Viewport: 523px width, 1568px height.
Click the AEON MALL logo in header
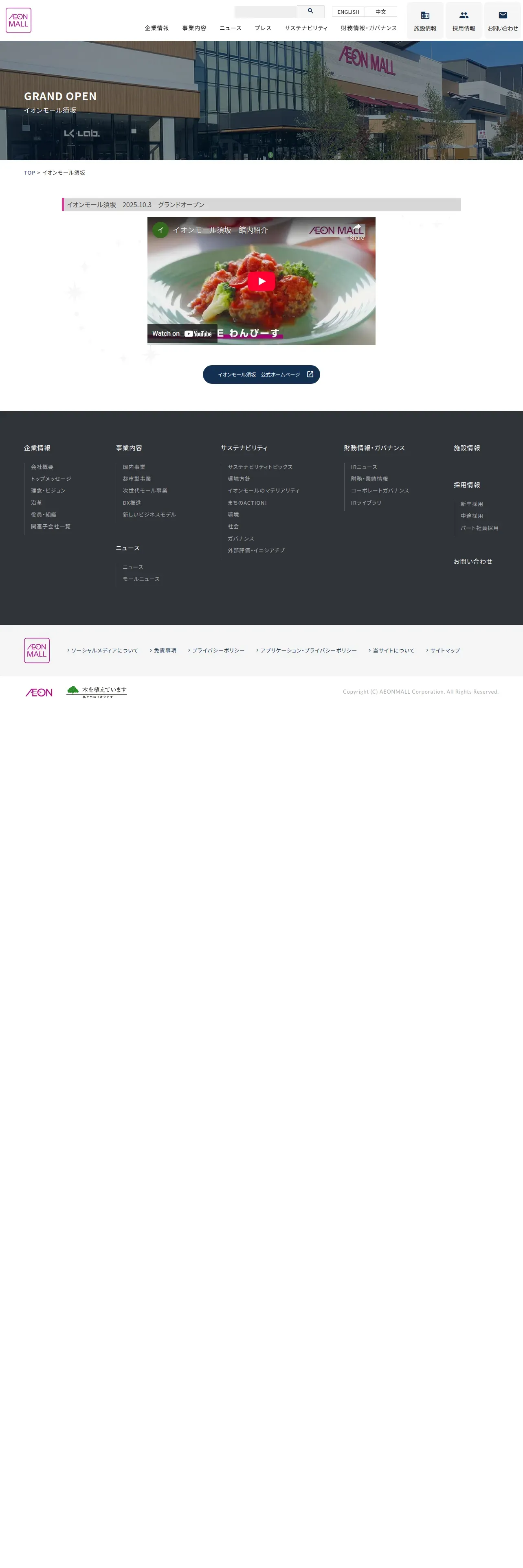point(18,20)
